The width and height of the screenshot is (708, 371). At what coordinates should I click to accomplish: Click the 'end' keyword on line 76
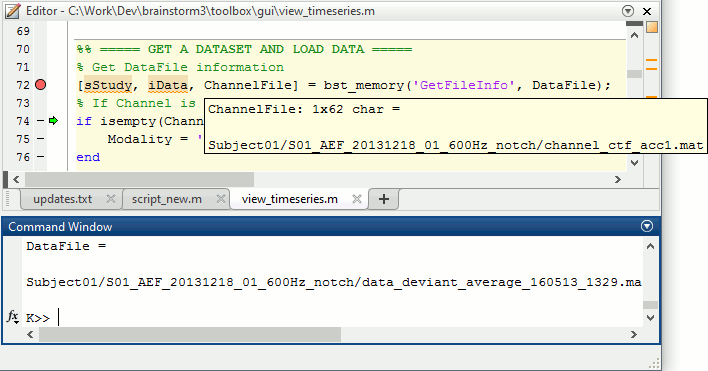pyautogui.click(x=88, y=157)
